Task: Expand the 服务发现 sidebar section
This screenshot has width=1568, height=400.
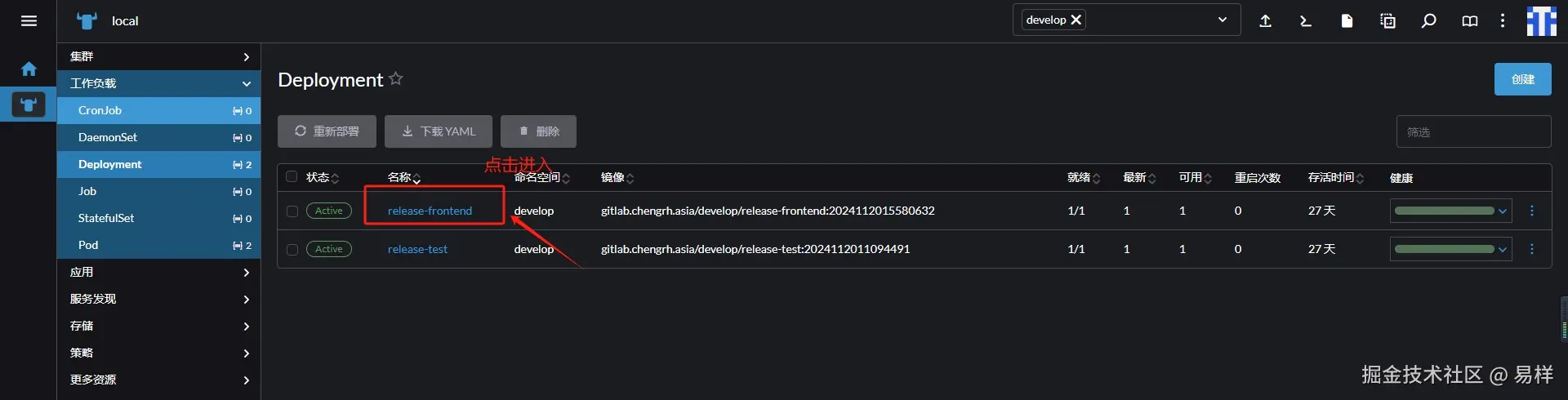Action: tap(159, 299)
